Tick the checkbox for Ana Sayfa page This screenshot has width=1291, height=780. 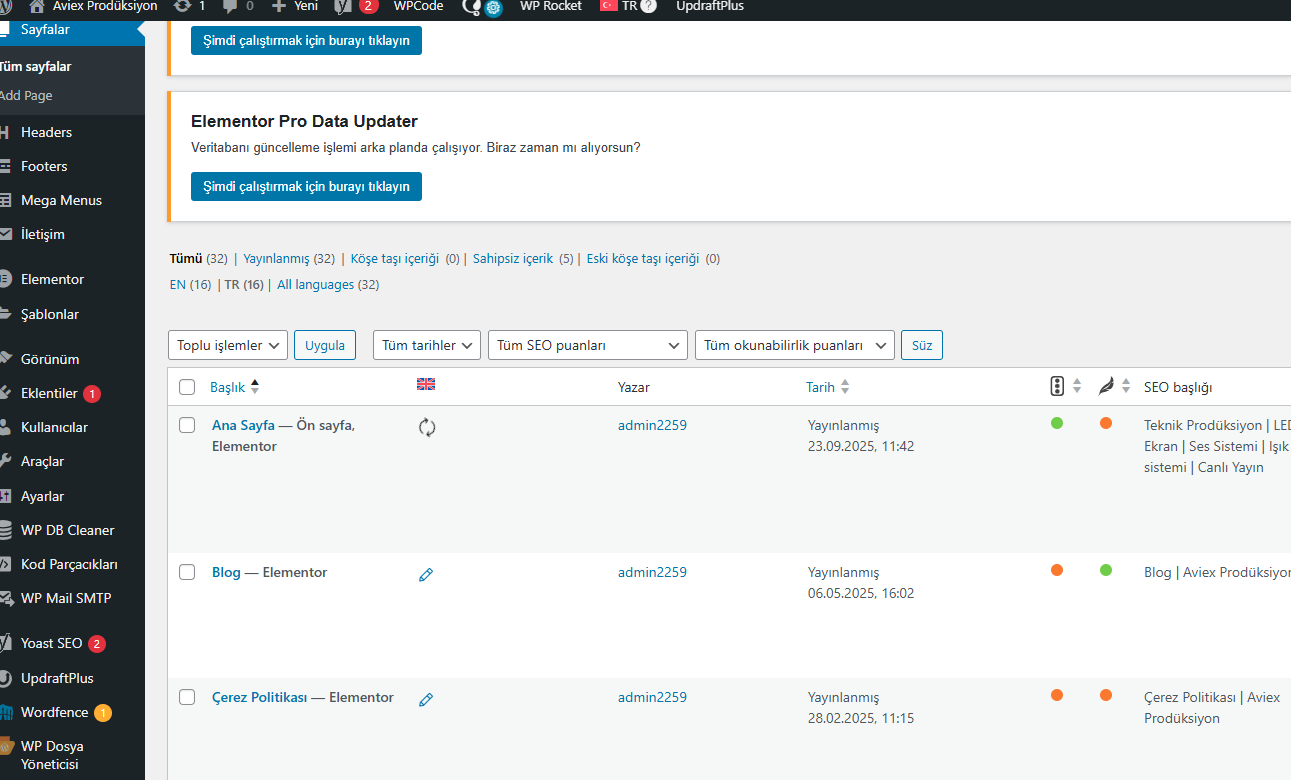(x=187, y=426)
